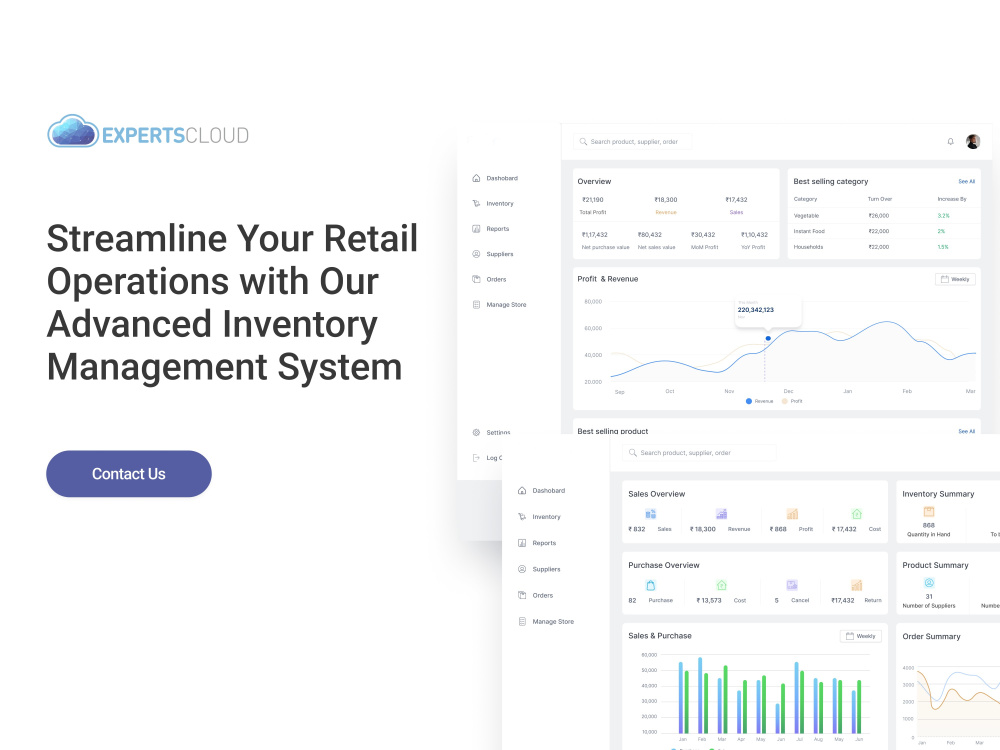Viewport: 1000px width, 750px height.
Task: Click the Instant Food category row
Action: [x=884, y=231]
